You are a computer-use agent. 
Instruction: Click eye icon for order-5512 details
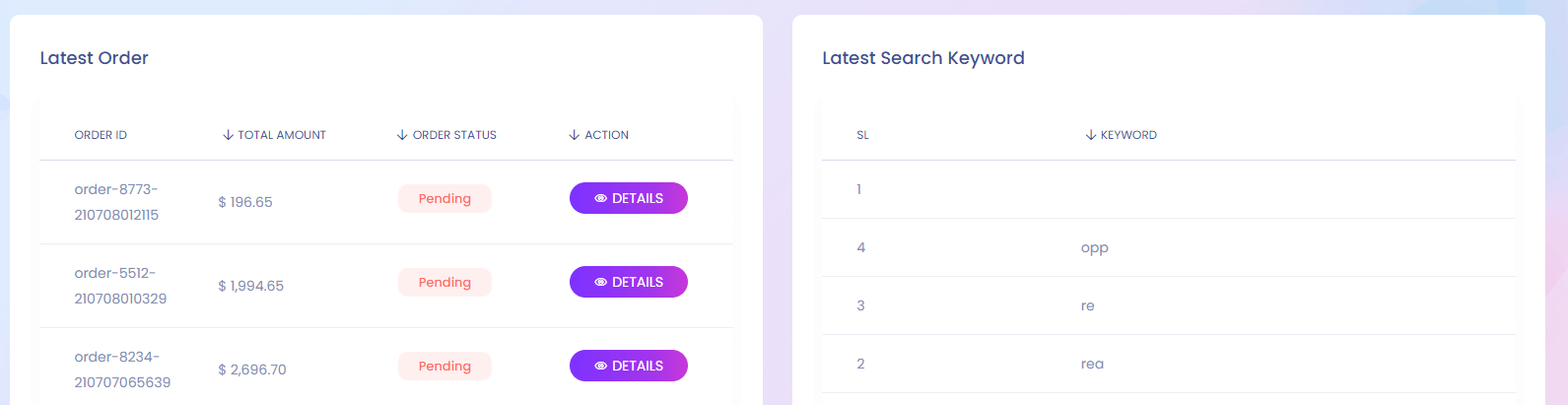pyautogui.click(x=600, y=282)
